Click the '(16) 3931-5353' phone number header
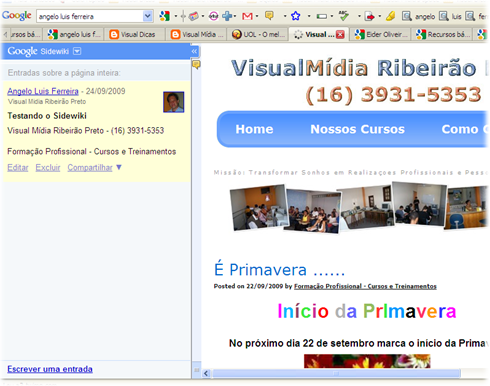Screen dimensions: 490x386 pyautogui.click(x=393, y=94)
